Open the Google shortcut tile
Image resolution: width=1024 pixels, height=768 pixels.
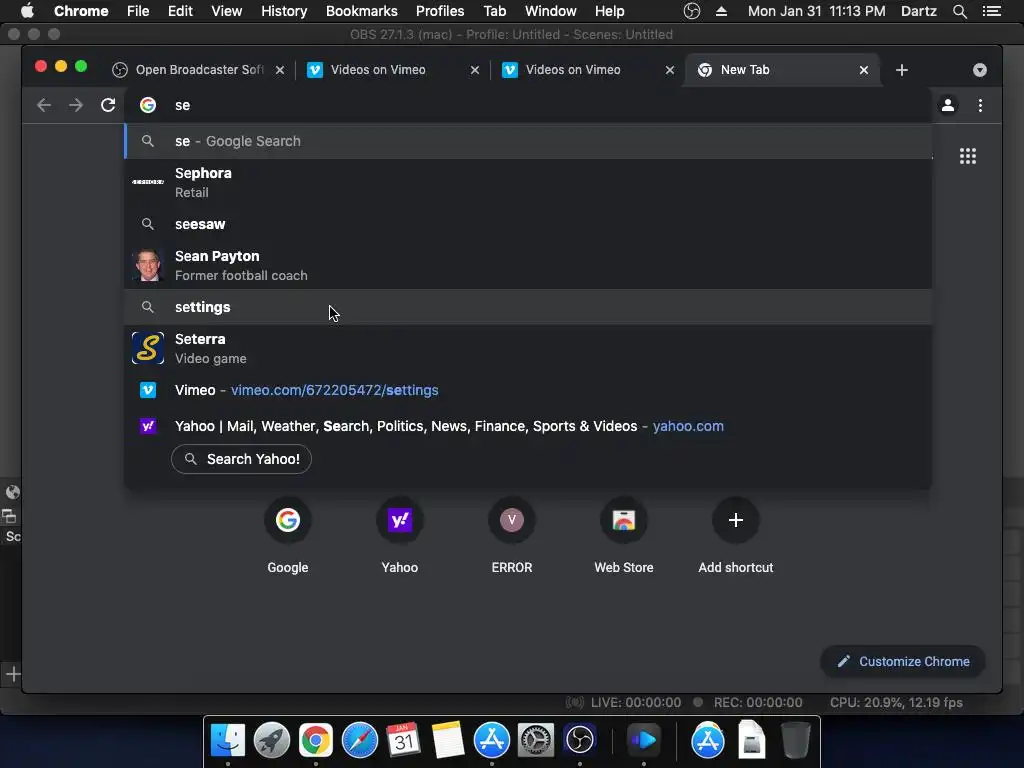pyautogui.click(x=287, y=537)
